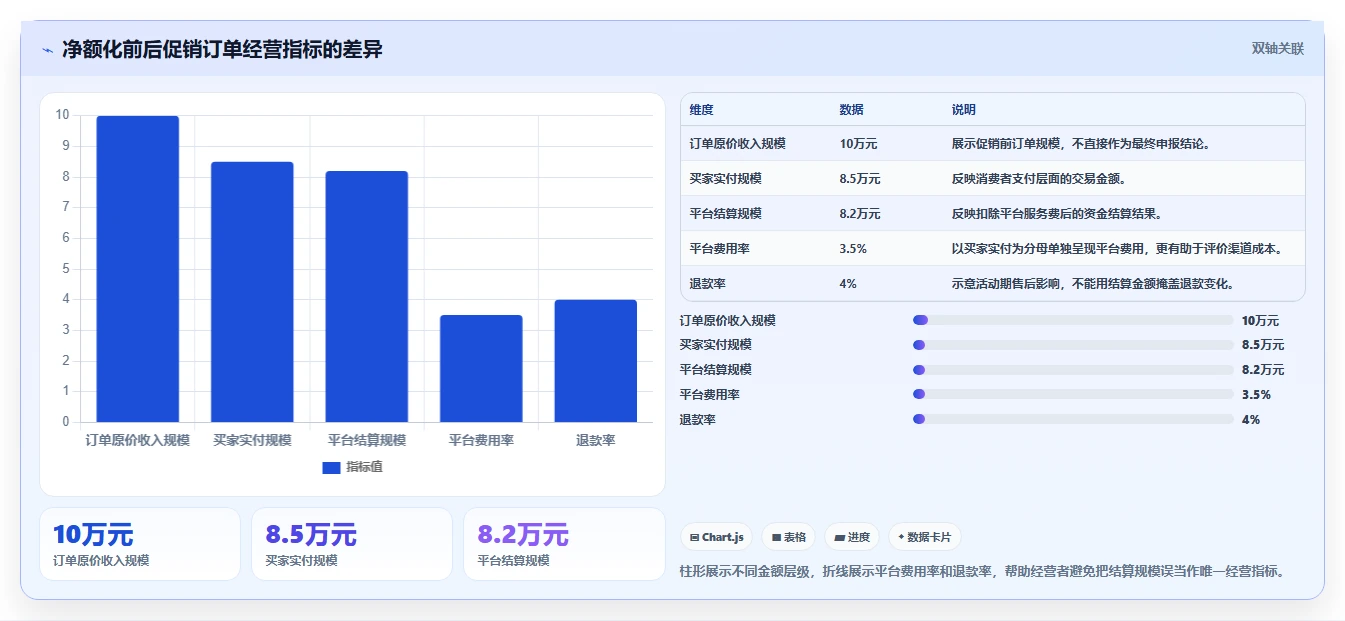This screenshot has width=1345, height=621.
Task: Click the 平台结算规模 bar in chart
Action: [367, 297]
